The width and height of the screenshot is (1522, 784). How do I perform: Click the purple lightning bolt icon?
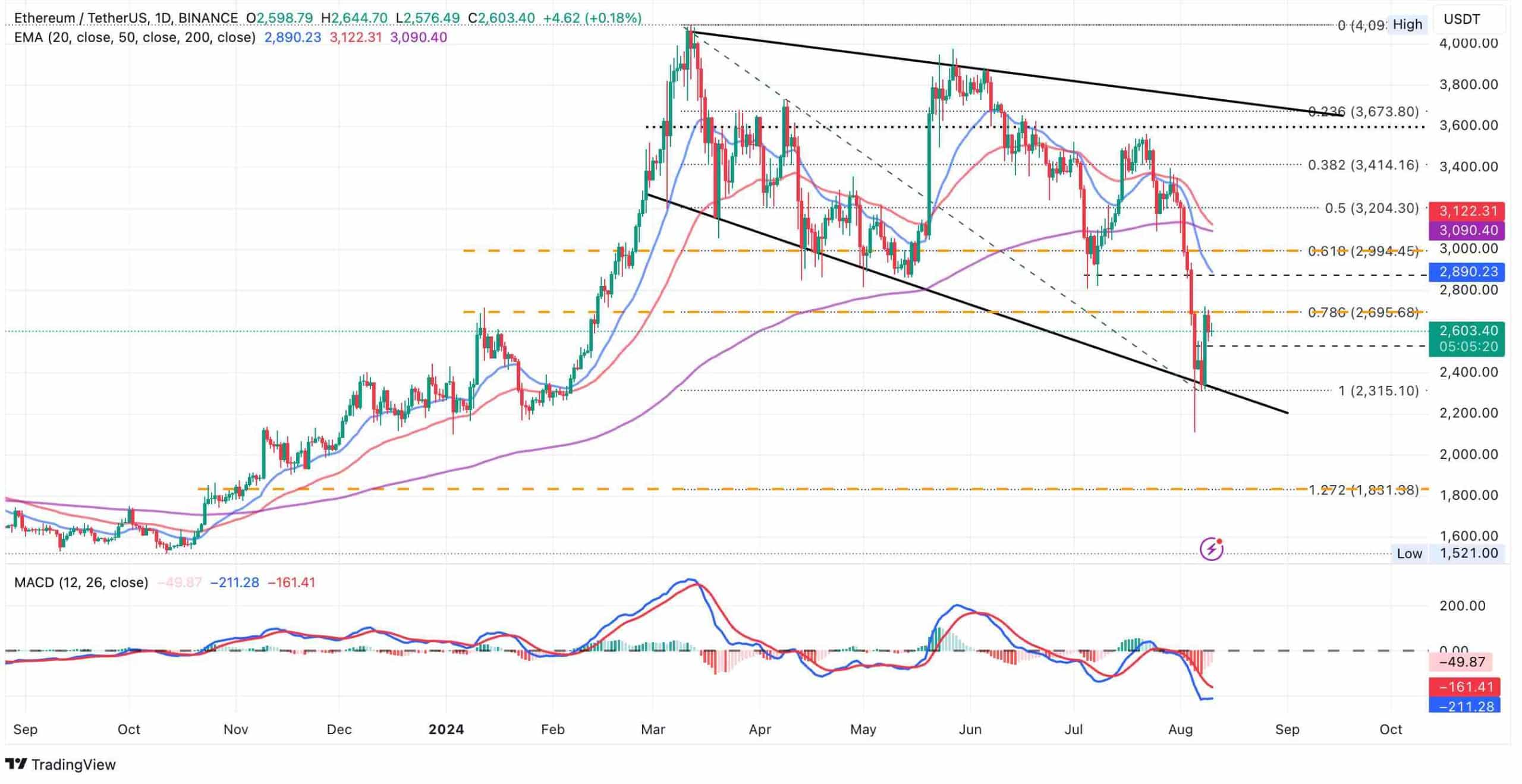tap(1211, 549)
